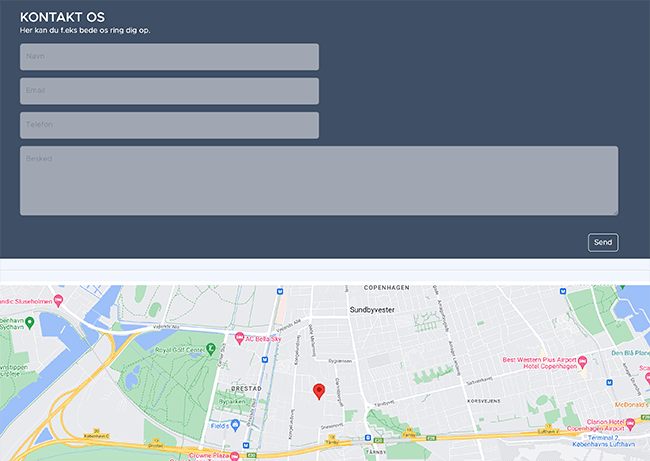Click the Den Blå Planet map label
Viewport: 650px width, 461px height.
coord(630,353)
